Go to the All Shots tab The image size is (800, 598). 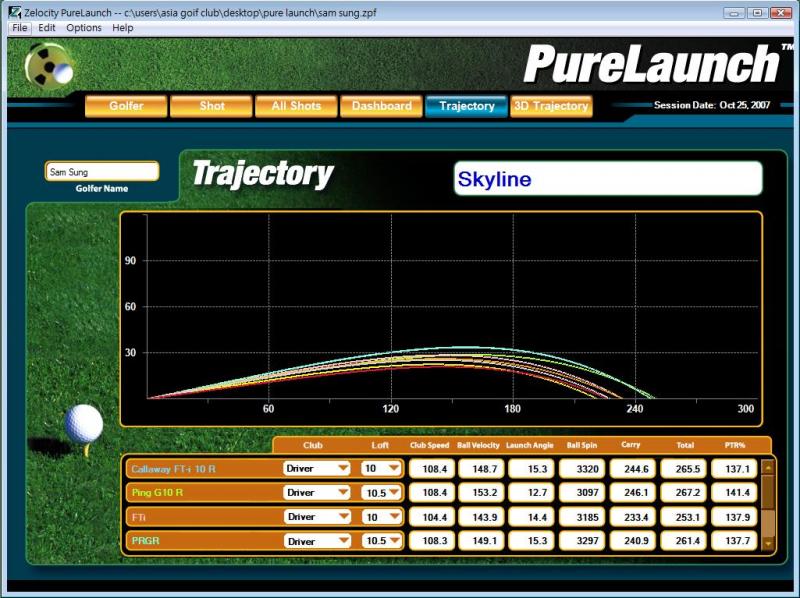pyautogui.click(x=296, y=106)
